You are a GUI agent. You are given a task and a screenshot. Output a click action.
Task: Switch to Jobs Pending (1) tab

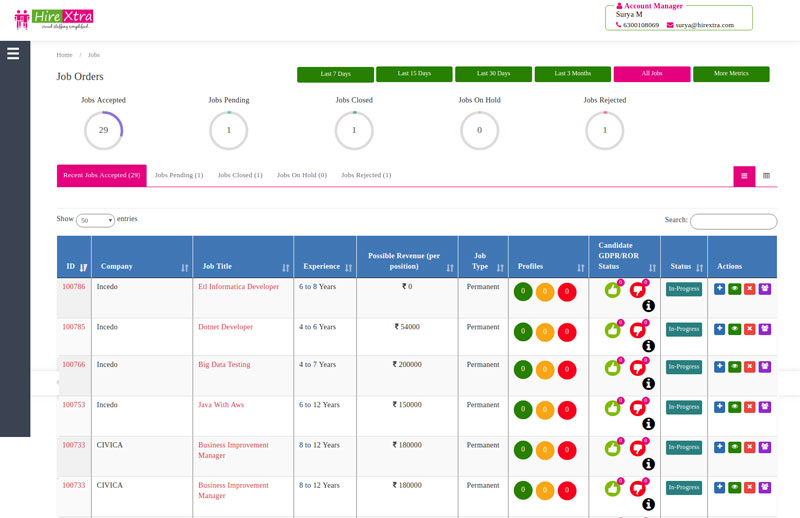pos(179,176)
